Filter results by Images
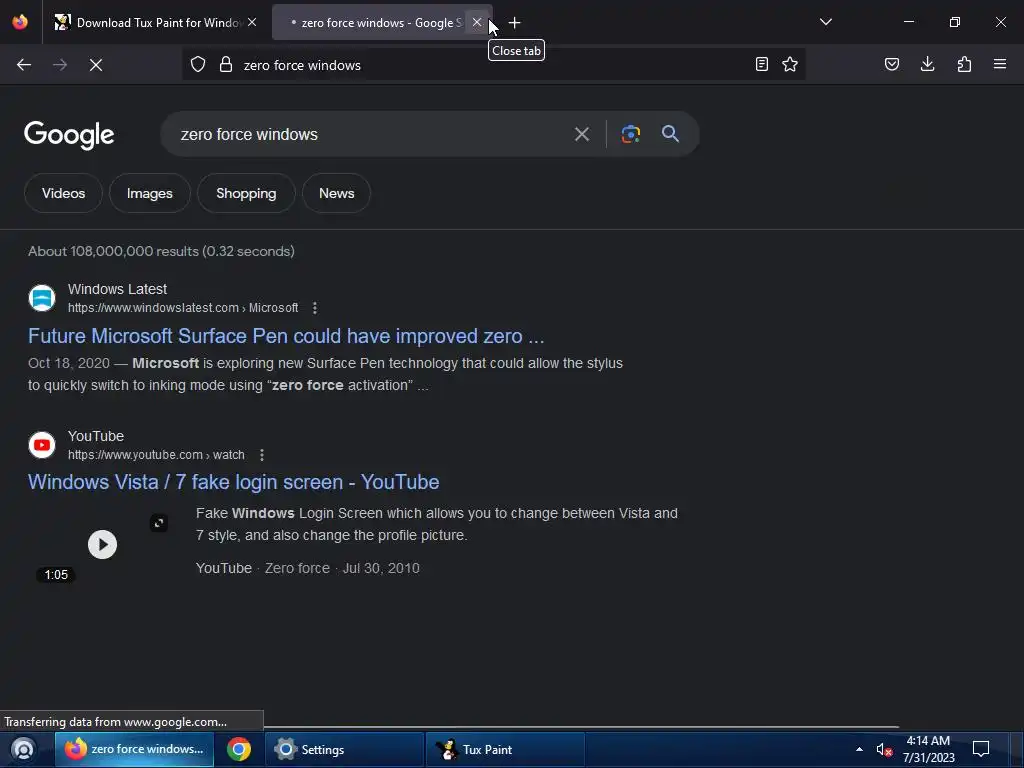1024x768 pixels. coord(150,193)
